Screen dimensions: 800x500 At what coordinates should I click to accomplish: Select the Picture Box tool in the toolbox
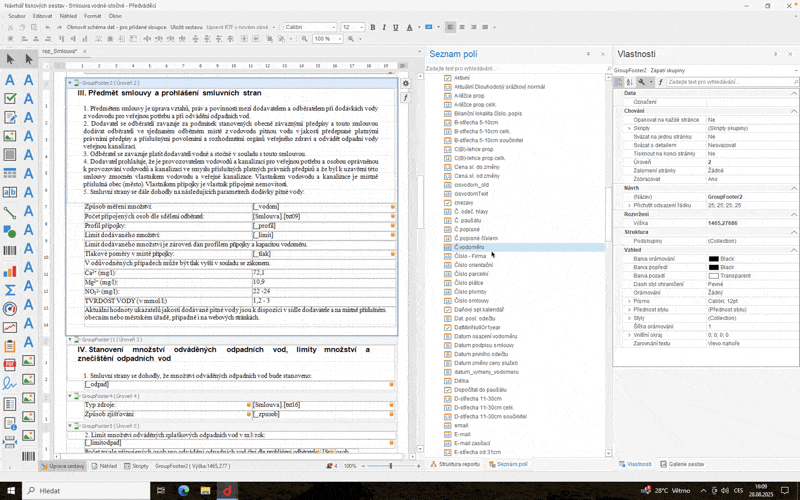click(x=10, y=136)
